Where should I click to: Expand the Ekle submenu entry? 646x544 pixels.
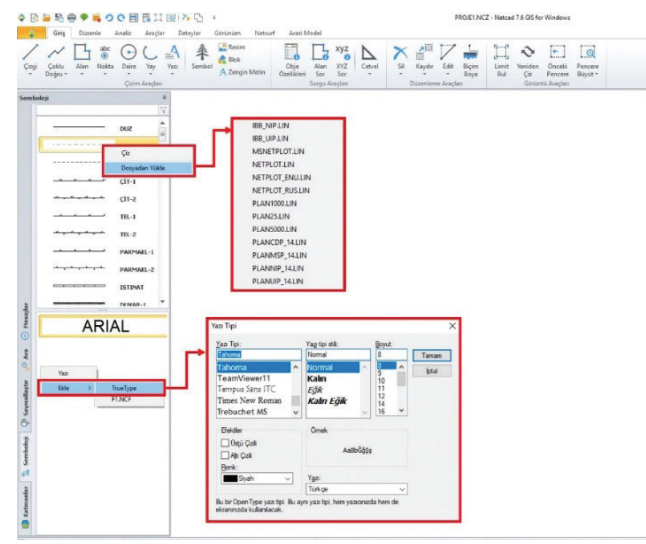(x=66, y=387)
